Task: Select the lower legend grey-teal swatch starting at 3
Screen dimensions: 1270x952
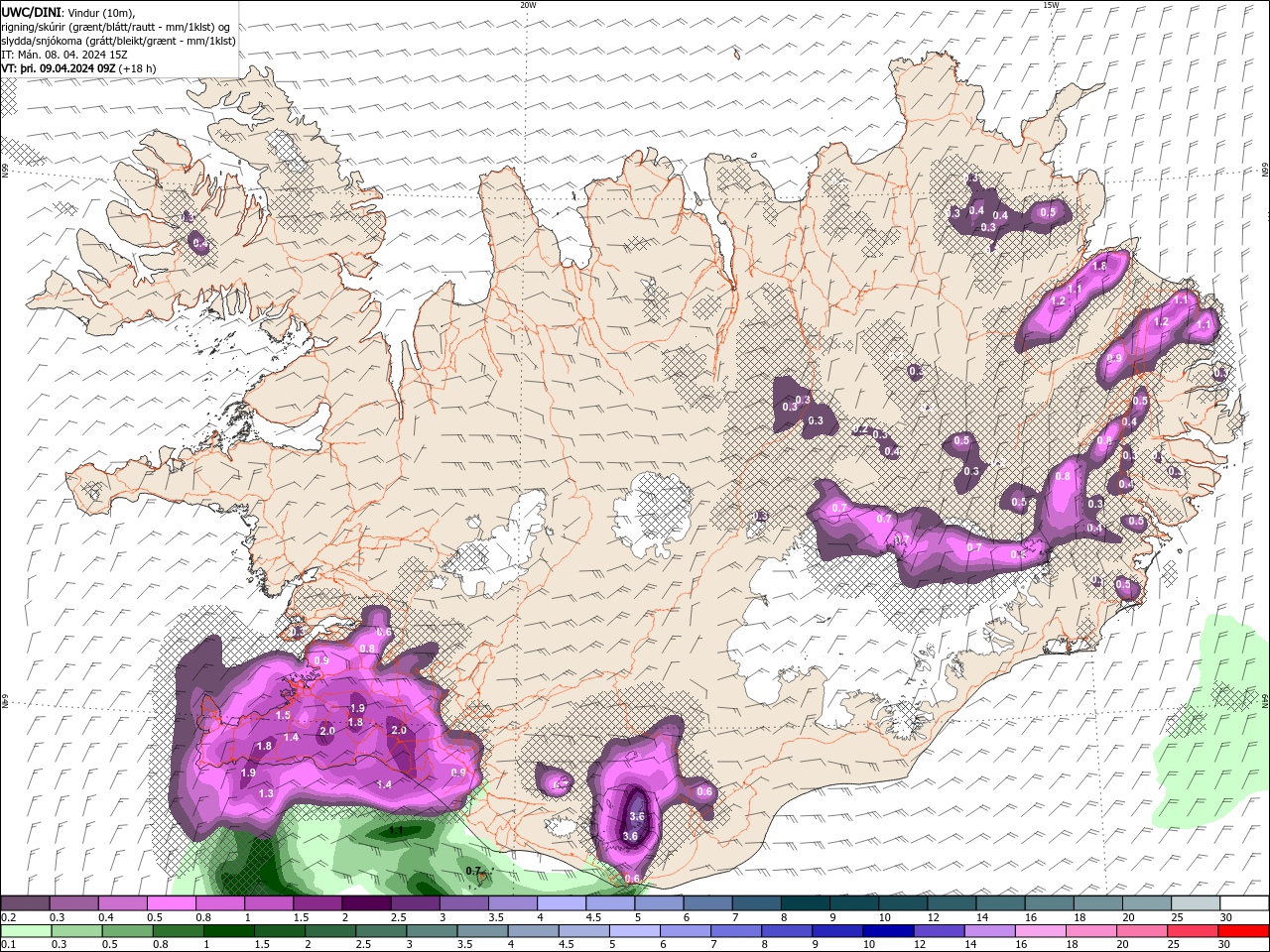Action: pos(434,931)
